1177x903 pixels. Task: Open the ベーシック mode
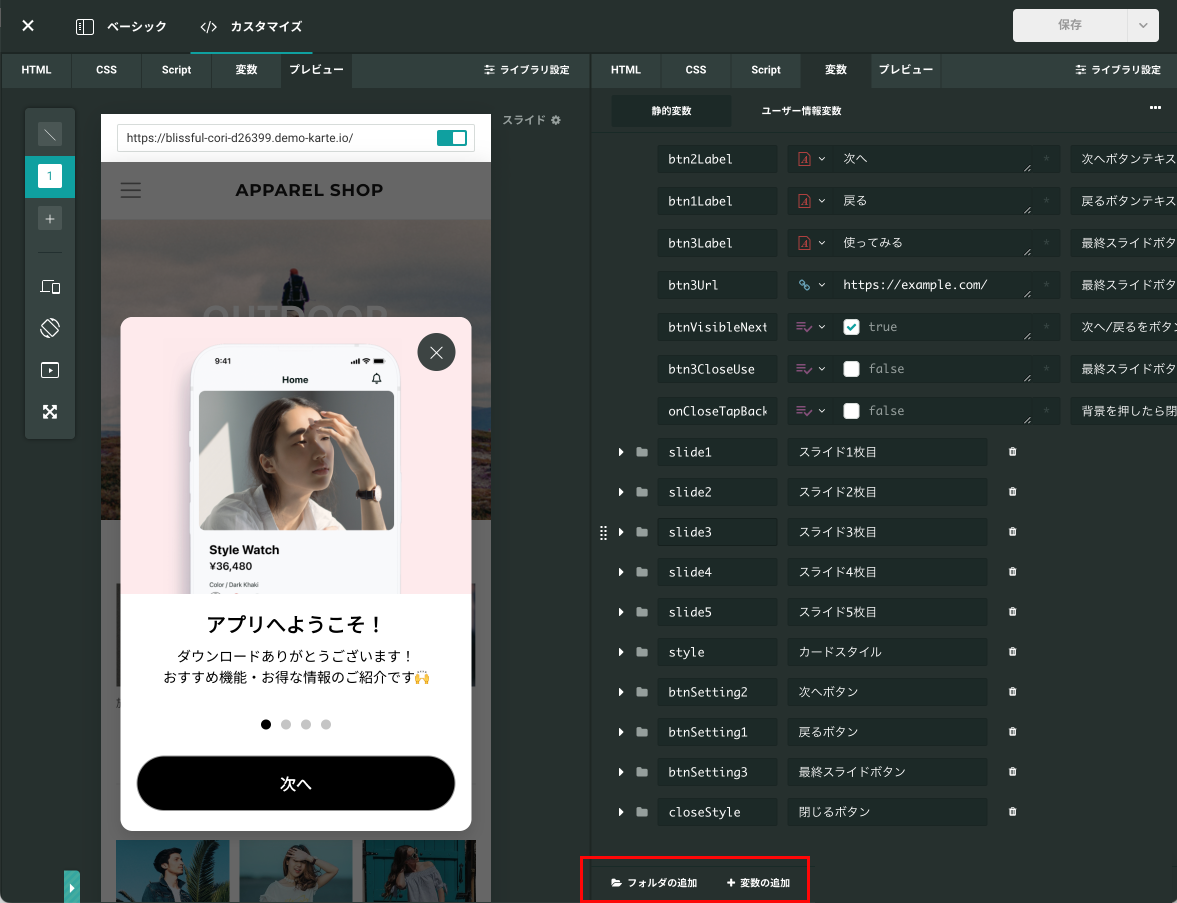coord(121,26)
